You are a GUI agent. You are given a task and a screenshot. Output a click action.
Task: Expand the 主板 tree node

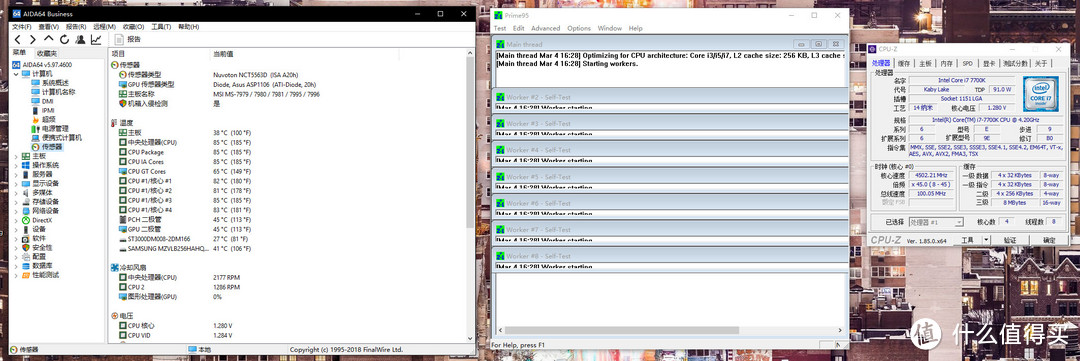pyautogui.click(x=17, y=156)
